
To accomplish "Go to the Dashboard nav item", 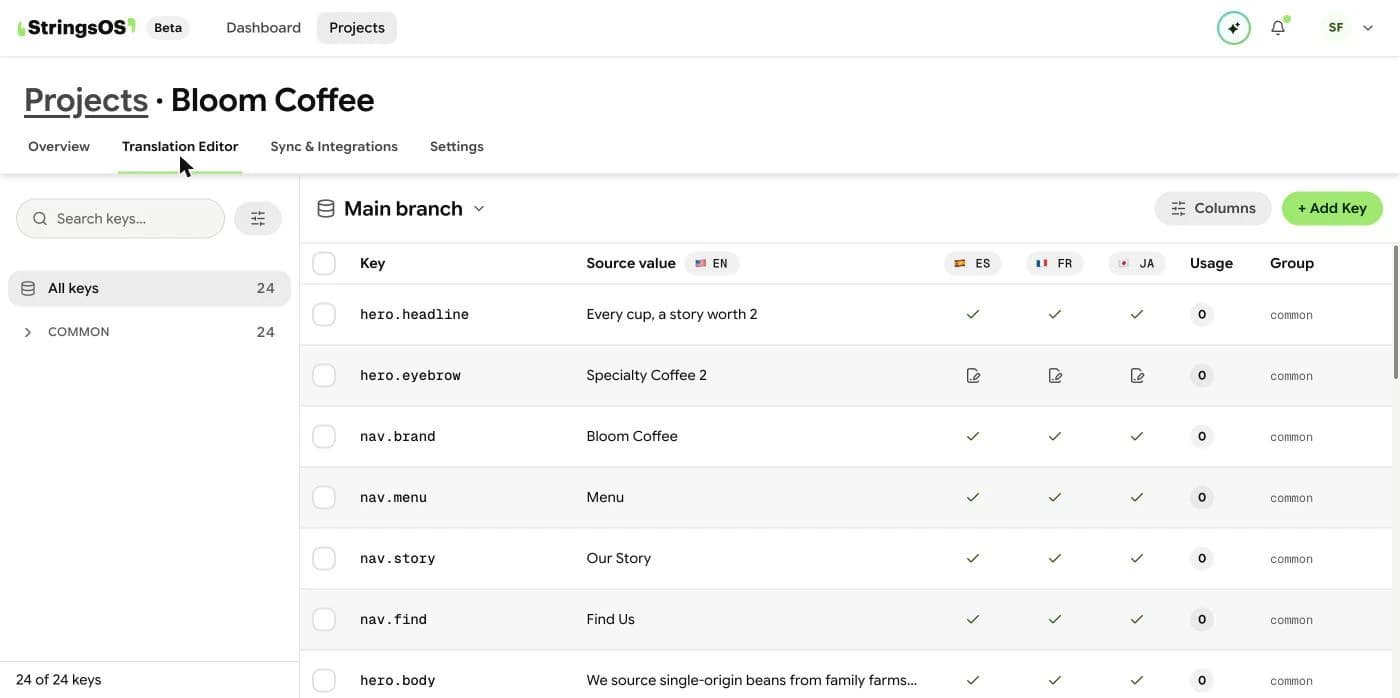I will pyautogui.click(x=263, y=28).
